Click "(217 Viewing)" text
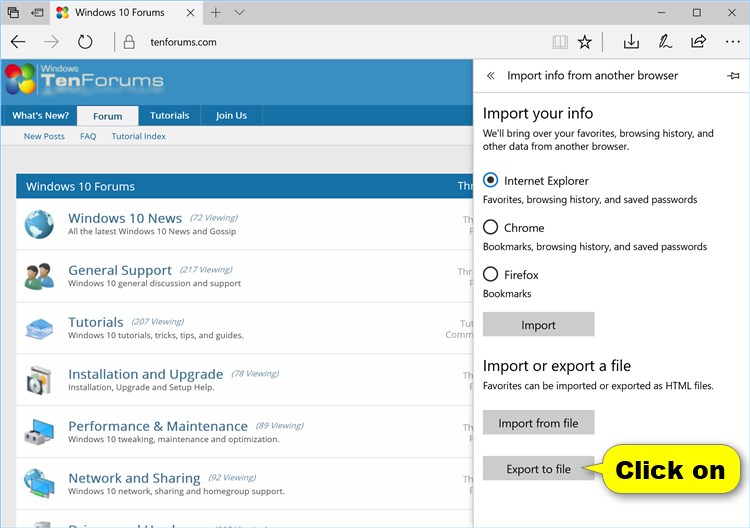This screenshot has height=528, width=750. [x=206, y=270]
